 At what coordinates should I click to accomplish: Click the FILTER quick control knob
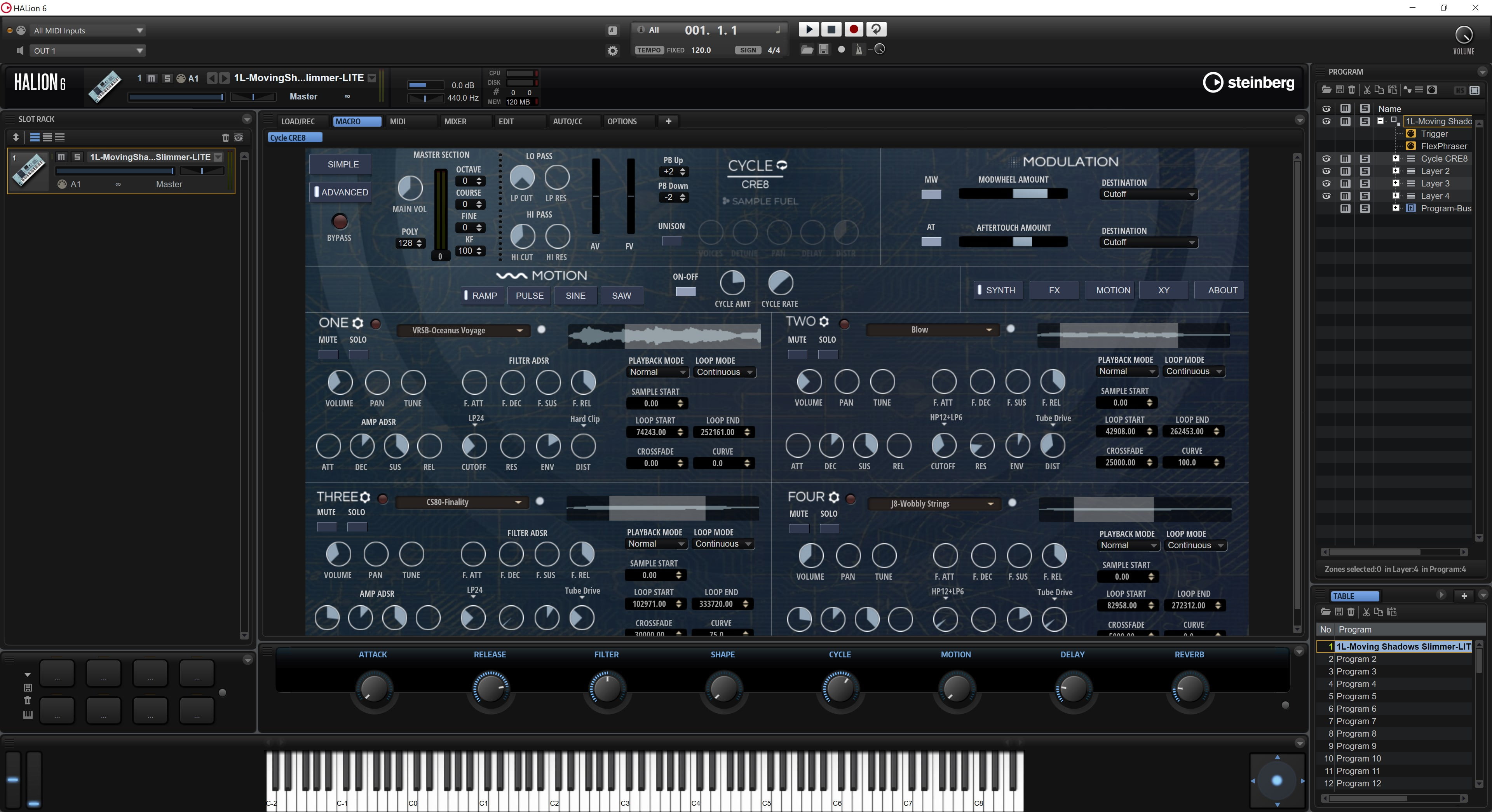pos(607,688)
